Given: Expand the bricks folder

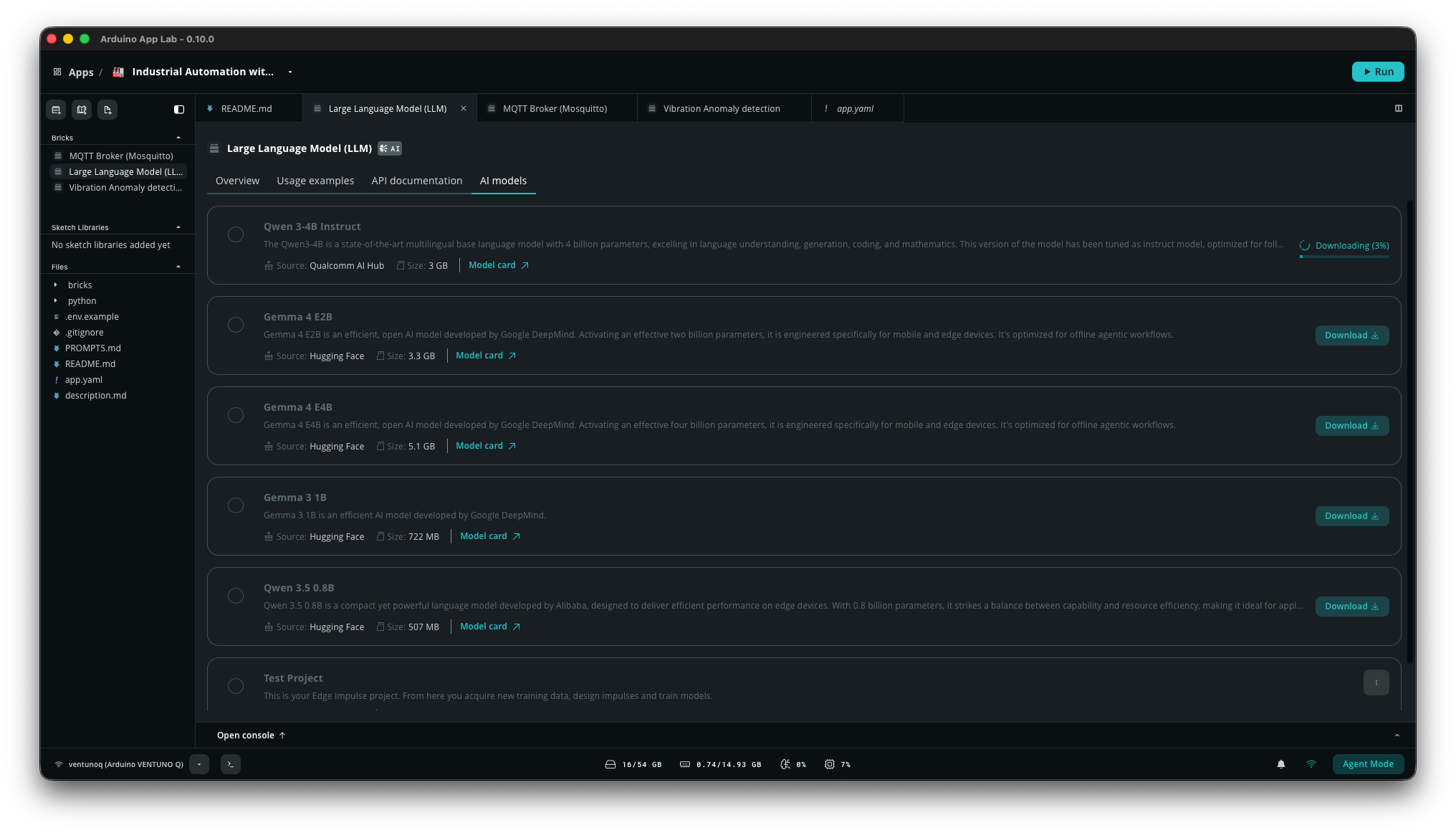Looking at the screenshot, I should click(x=55, y=285).
